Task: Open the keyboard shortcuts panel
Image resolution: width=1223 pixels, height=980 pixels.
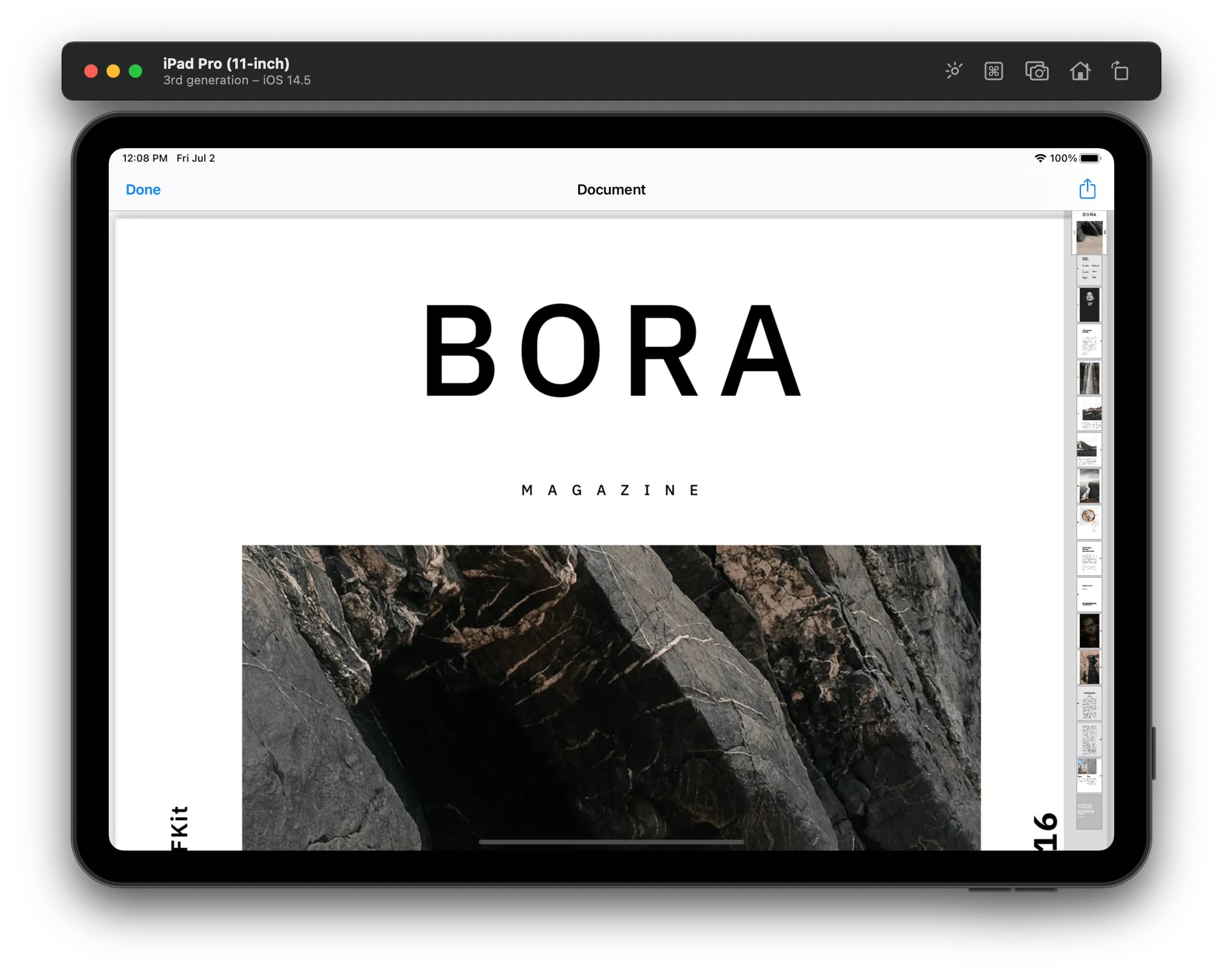Action: click(994, 70)
